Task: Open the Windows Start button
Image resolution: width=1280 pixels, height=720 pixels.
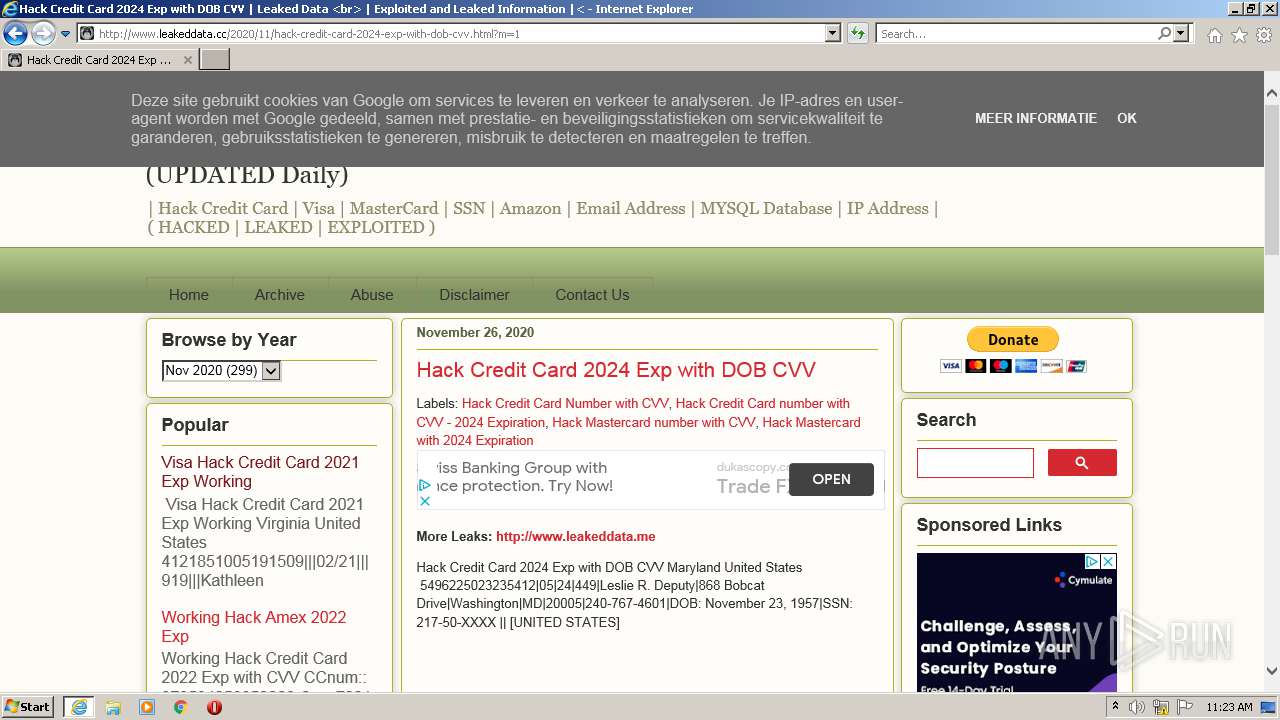Action: click(x=28, y=706)
